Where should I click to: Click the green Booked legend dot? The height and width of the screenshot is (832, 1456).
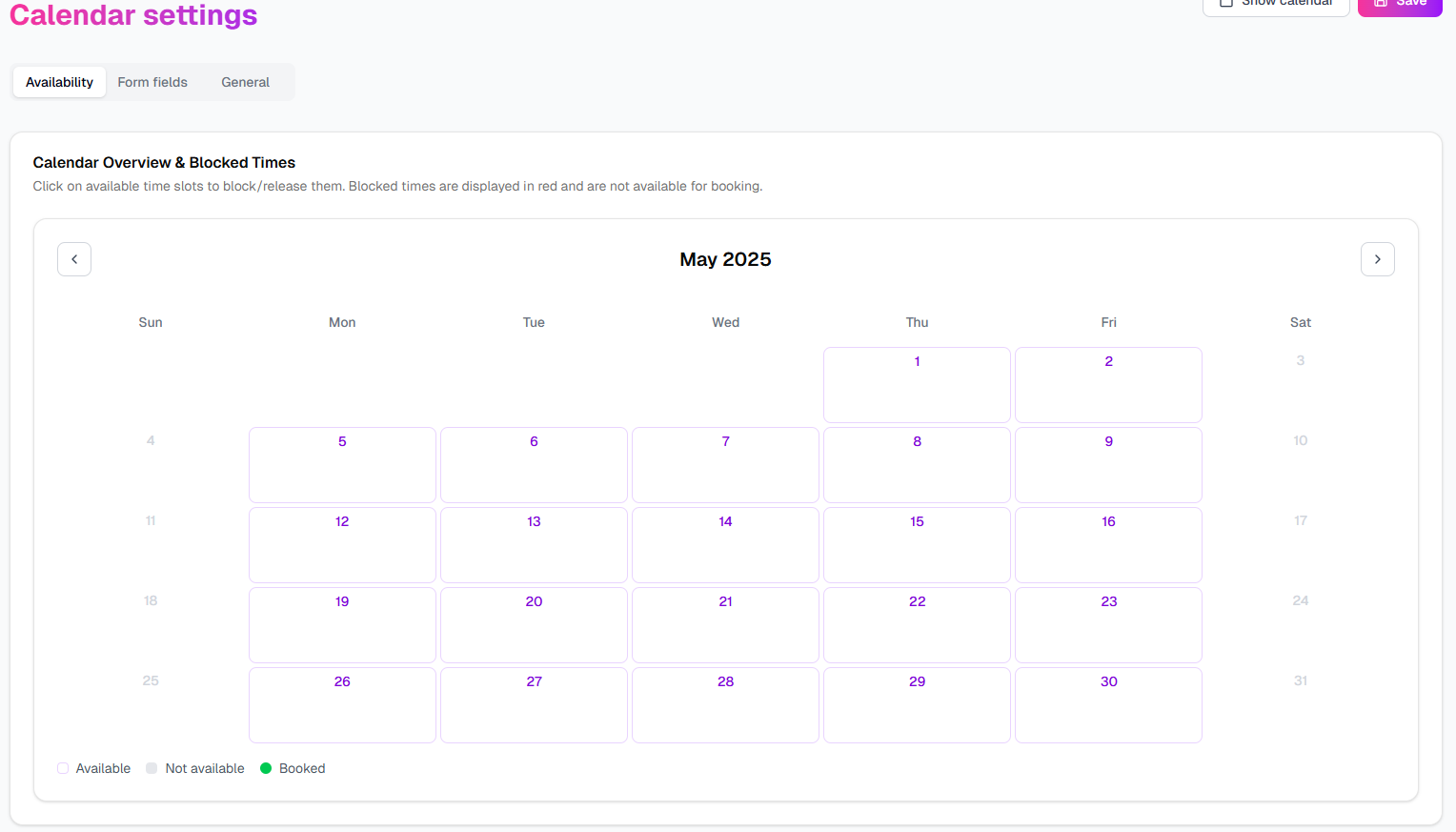[266, 768]
